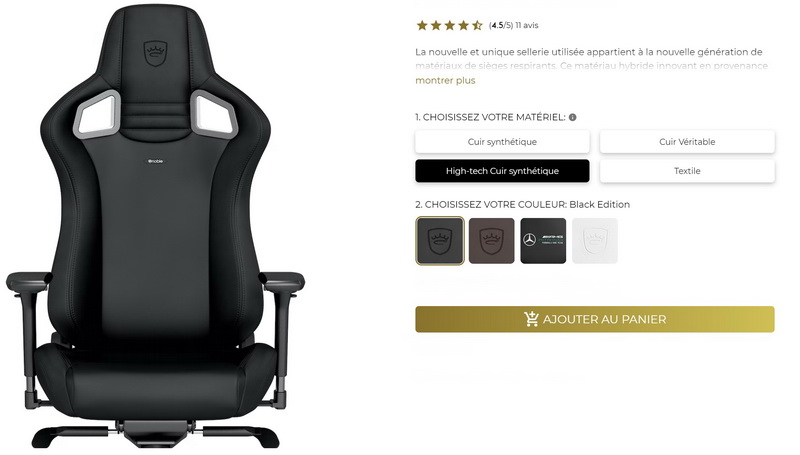Image resolution: width=800 pixels, height=455 pixels.
Task: Choose High-tech Cuir synthétique material
Action: (502, 171)
